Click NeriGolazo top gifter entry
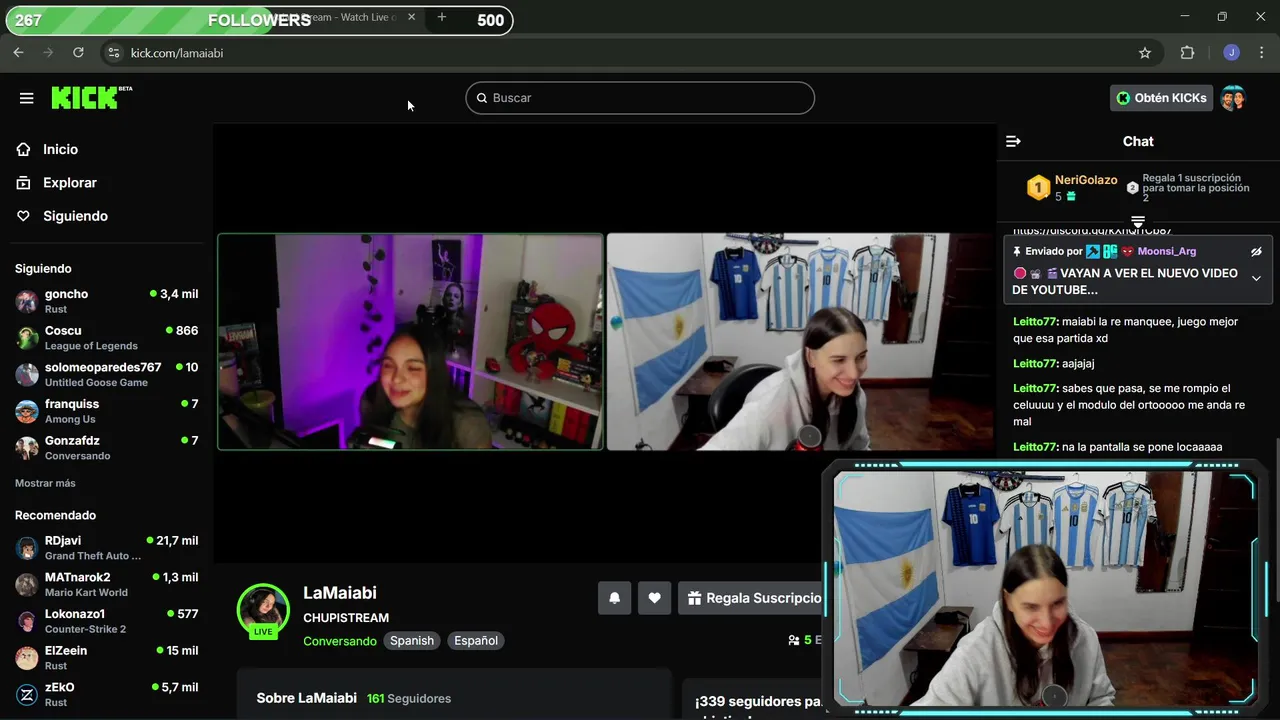This screenshot has height=720, width=1280. [1072, 188]
